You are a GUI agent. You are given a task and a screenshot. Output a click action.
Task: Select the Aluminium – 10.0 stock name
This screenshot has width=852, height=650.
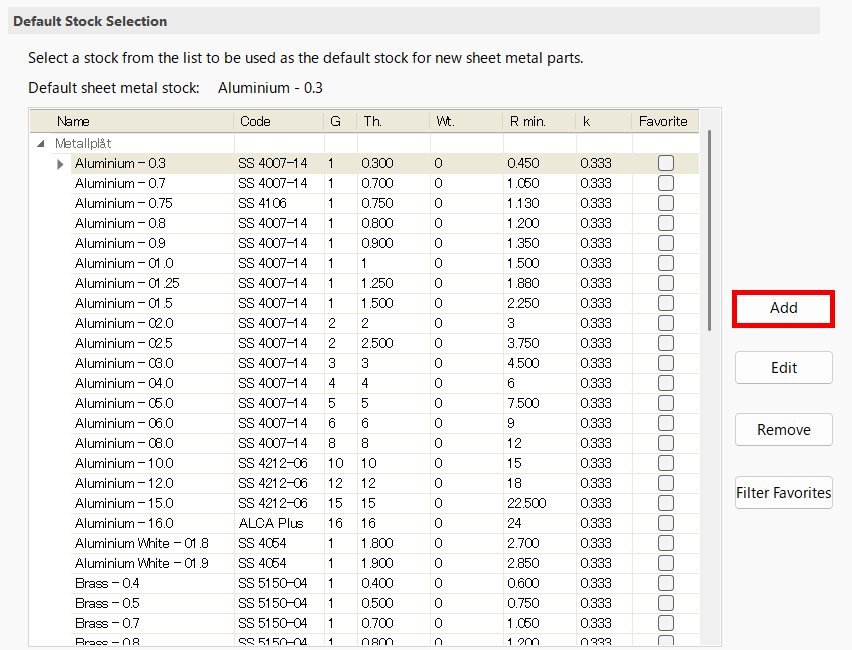(124, 463)
